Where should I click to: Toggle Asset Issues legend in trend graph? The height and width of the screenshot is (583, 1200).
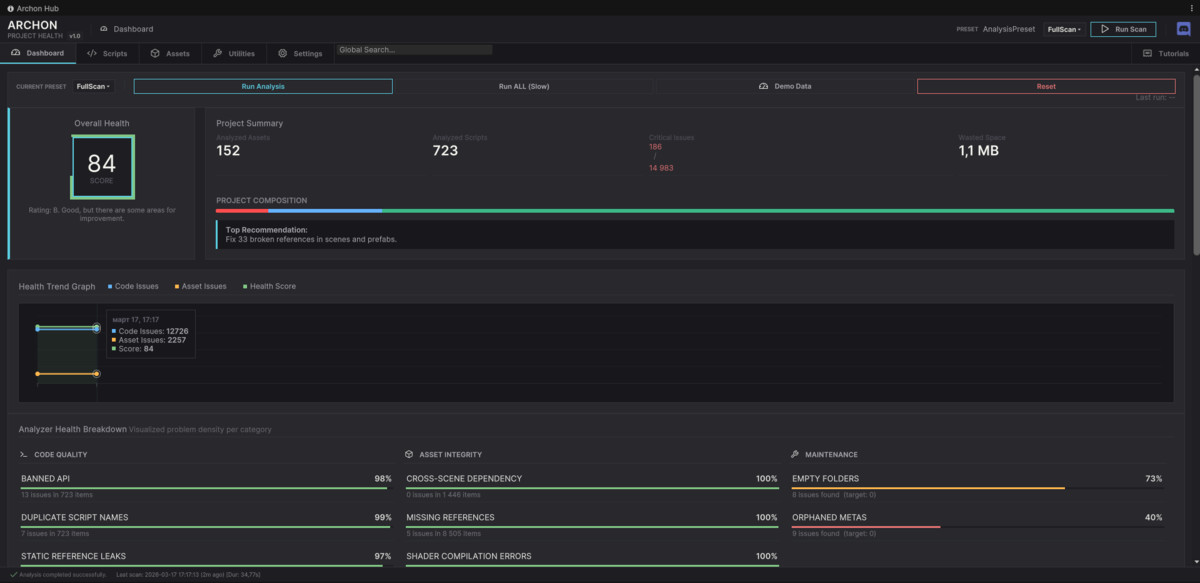tap(200, 286)
